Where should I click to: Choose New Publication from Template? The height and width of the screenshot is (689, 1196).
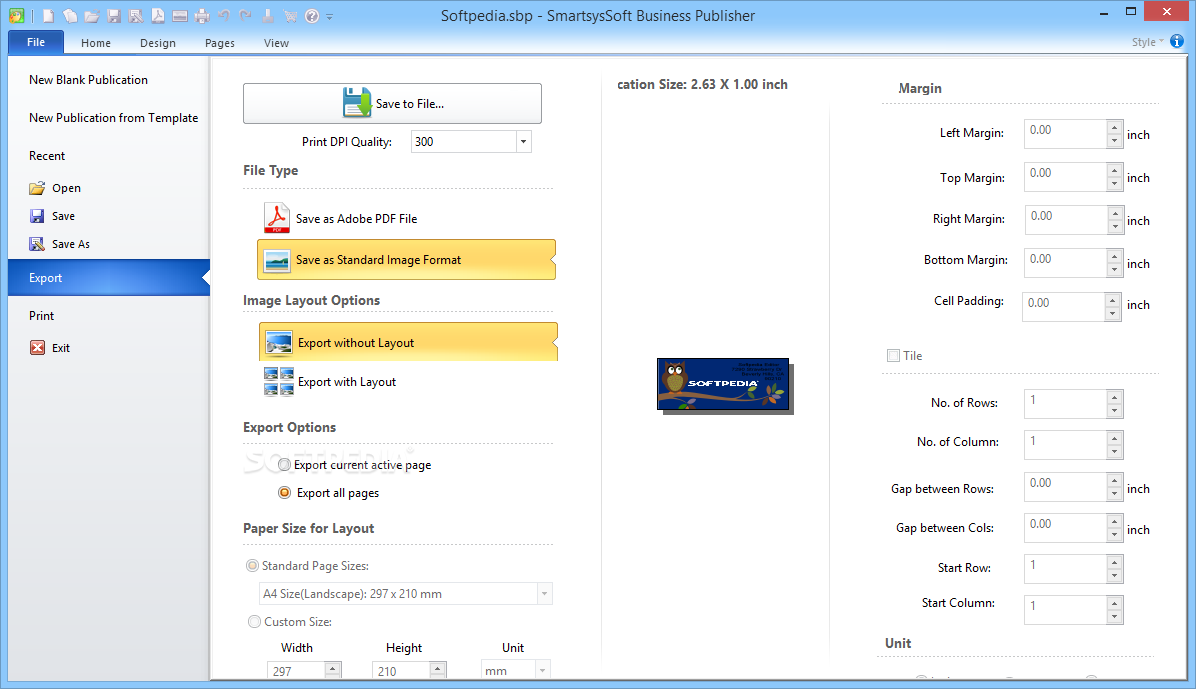click(114, 118)
